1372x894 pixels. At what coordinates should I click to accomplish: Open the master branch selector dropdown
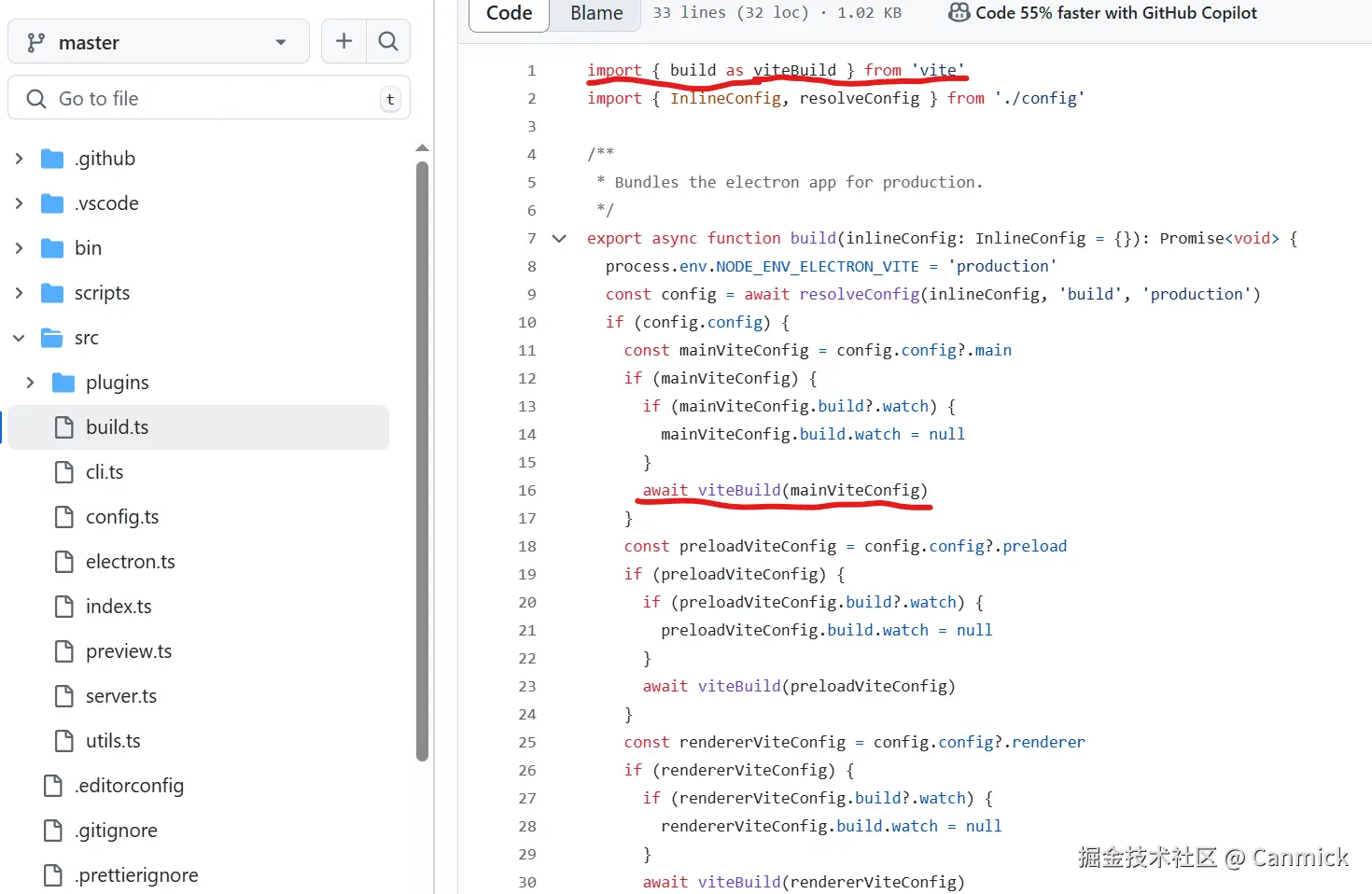point(159,42)
